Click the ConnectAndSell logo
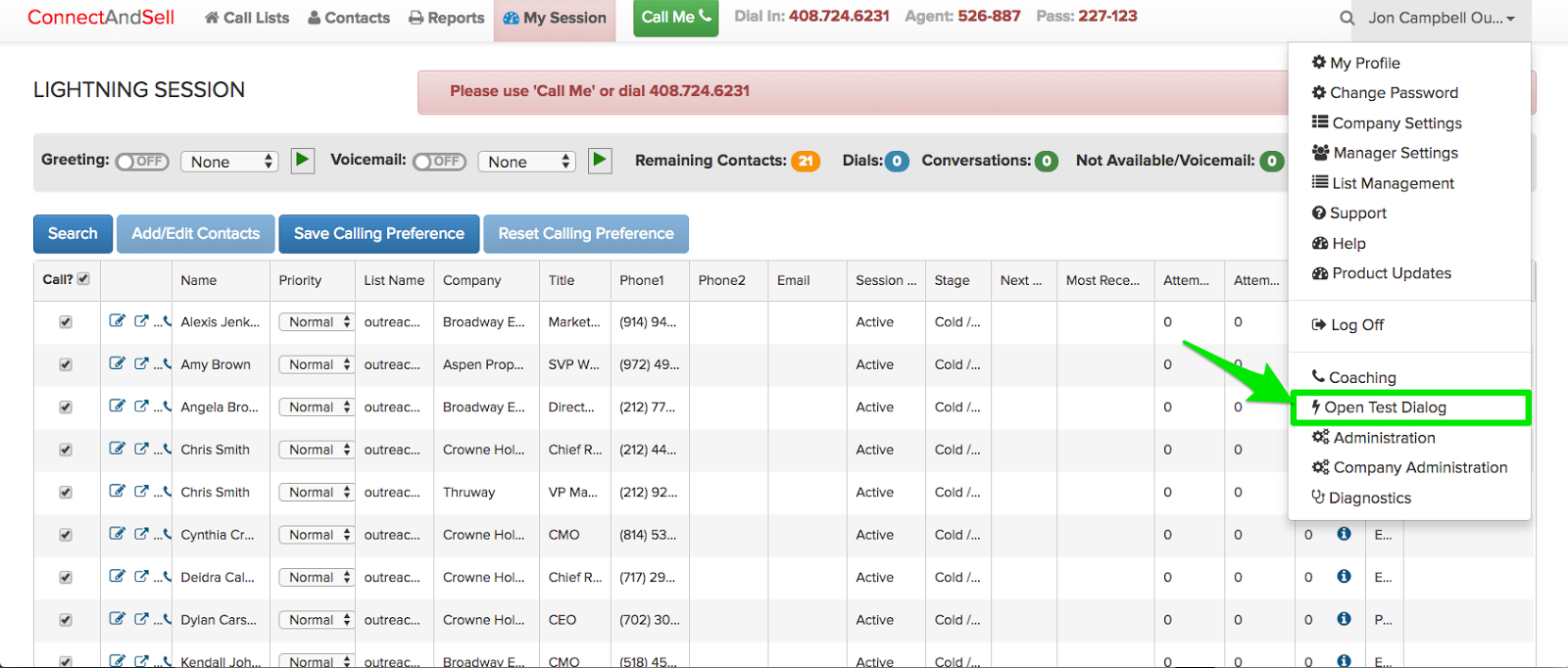This screenshot has height=668, width=1568. [101, 17]
